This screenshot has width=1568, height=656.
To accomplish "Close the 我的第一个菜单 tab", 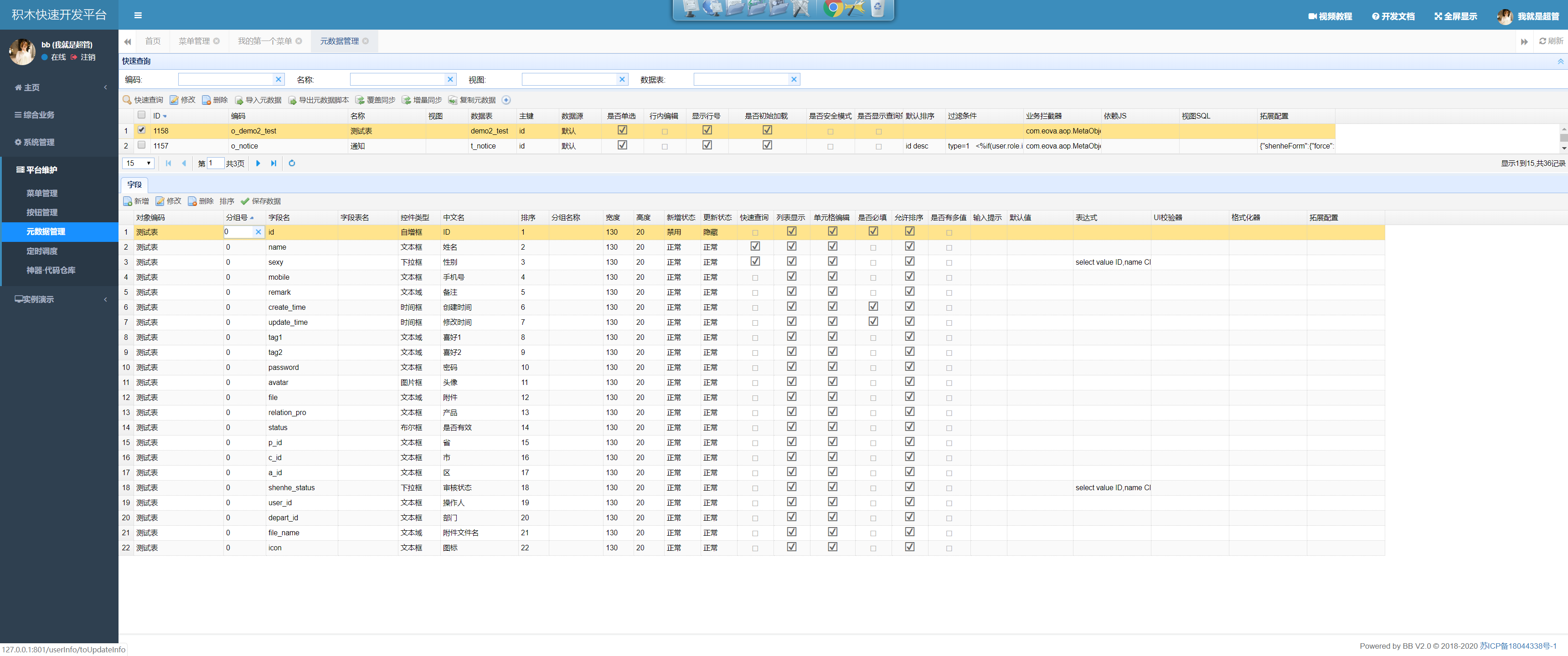I will pos(299,41).
